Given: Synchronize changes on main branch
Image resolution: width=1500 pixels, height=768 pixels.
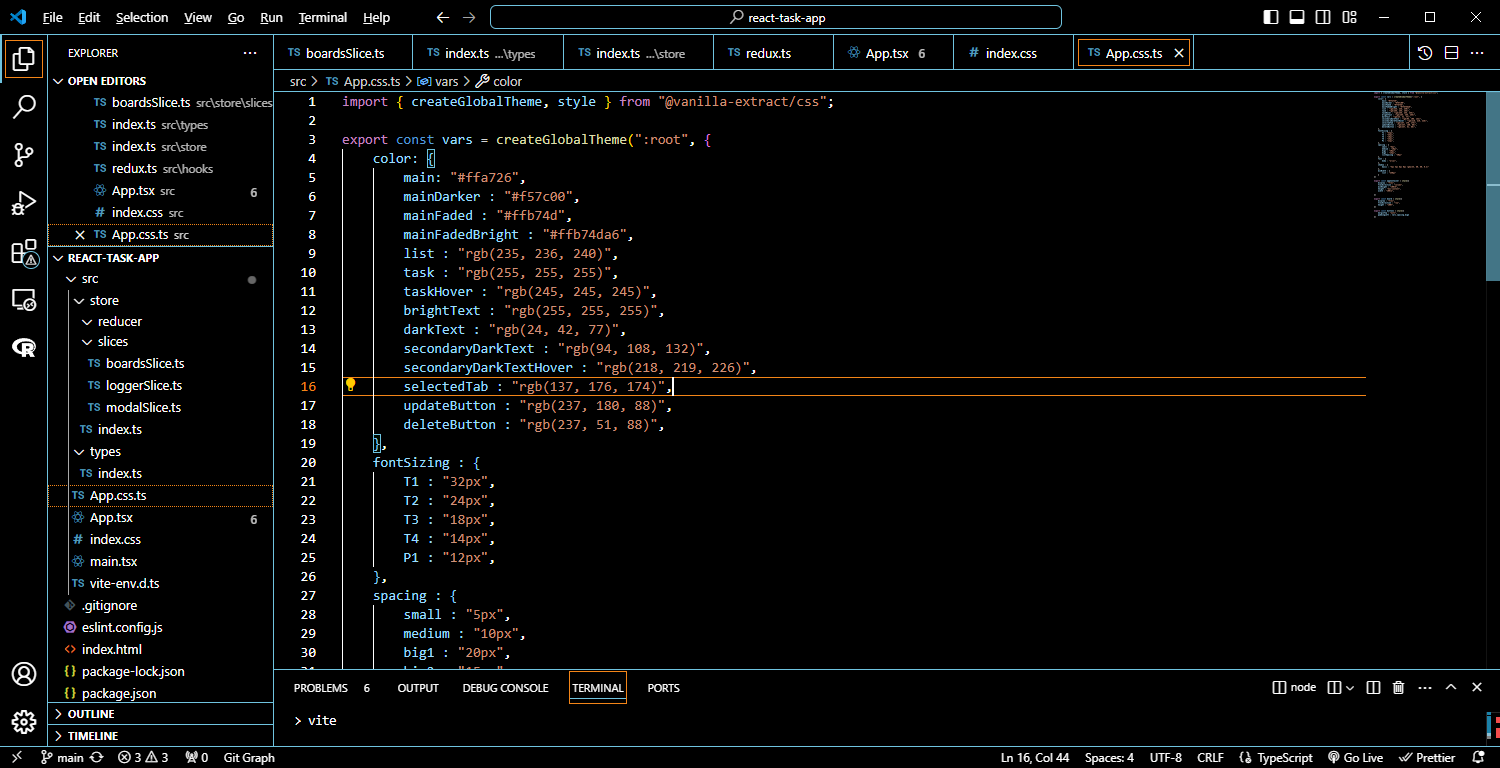Looking at the screenshot, I should 97,757.
